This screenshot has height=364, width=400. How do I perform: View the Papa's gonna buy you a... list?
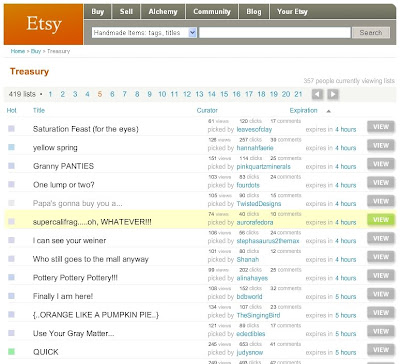381,201
